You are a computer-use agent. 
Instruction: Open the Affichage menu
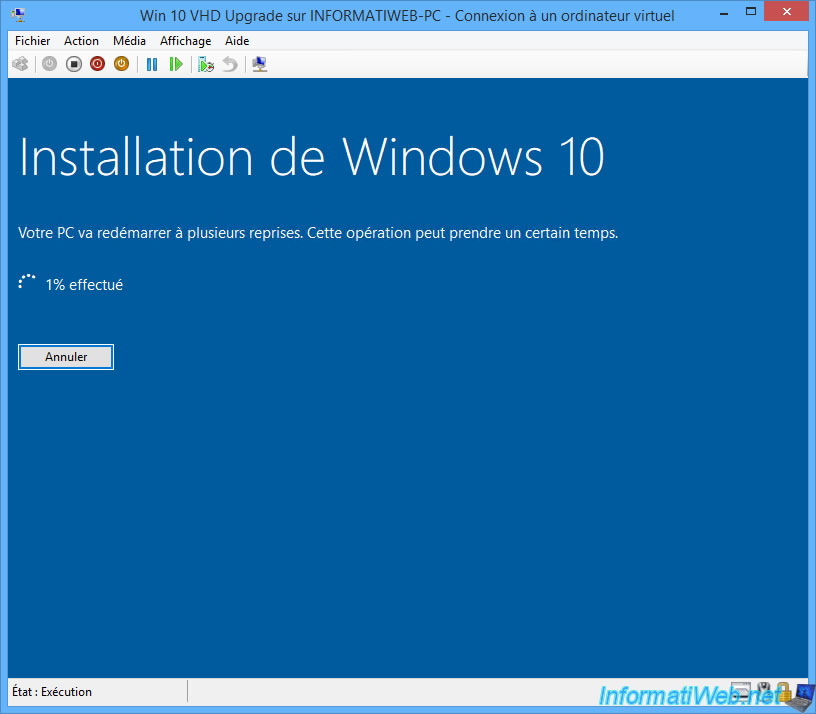coord(185,41)
